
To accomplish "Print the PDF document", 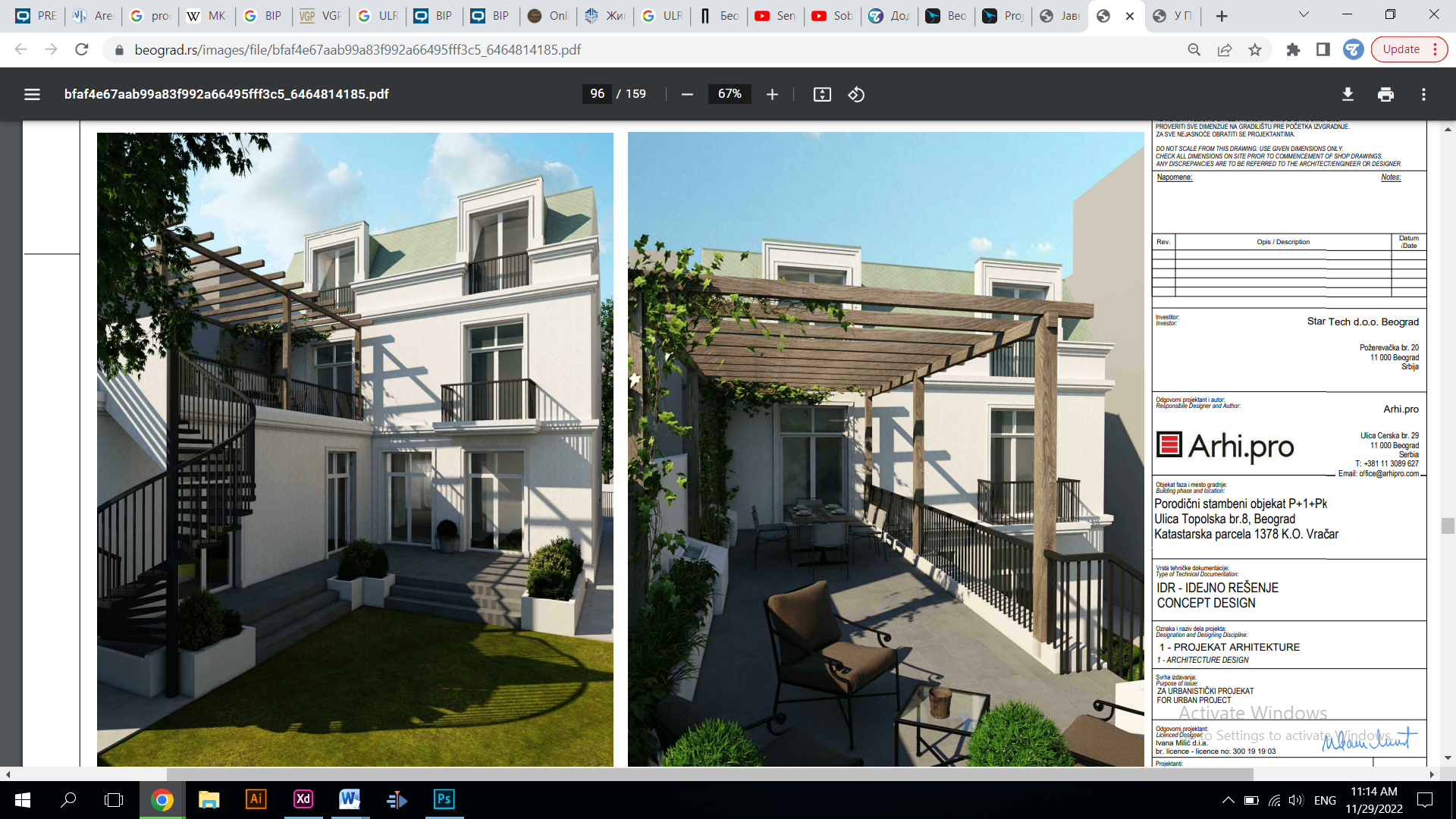I will 1385,94.
